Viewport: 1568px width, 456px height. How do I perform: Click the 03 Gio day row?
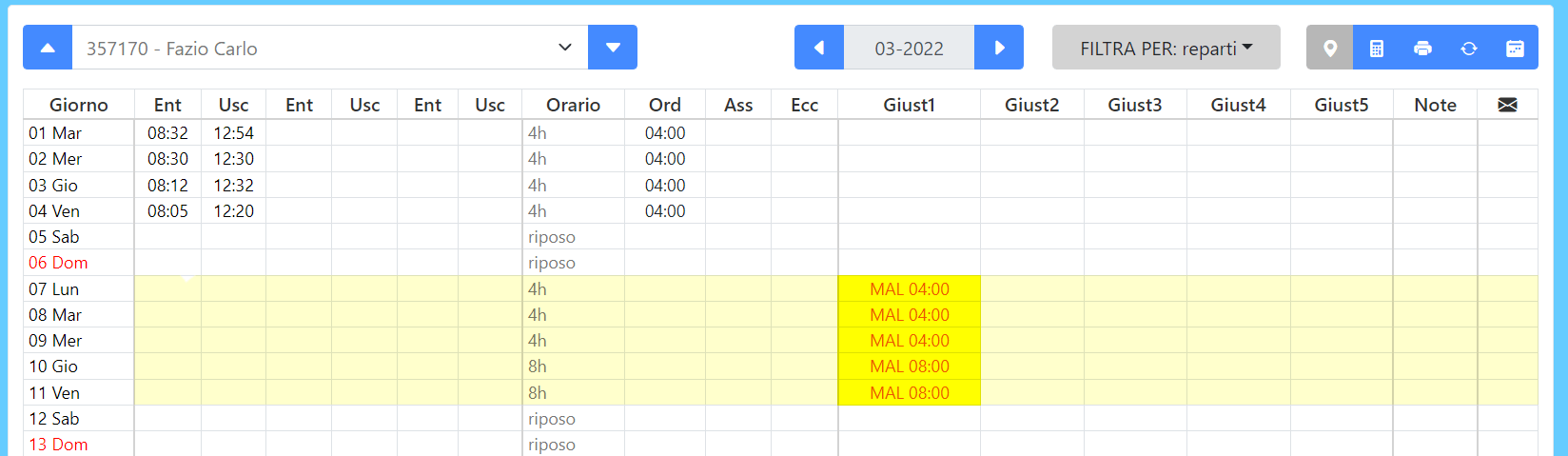pos(780,185)
